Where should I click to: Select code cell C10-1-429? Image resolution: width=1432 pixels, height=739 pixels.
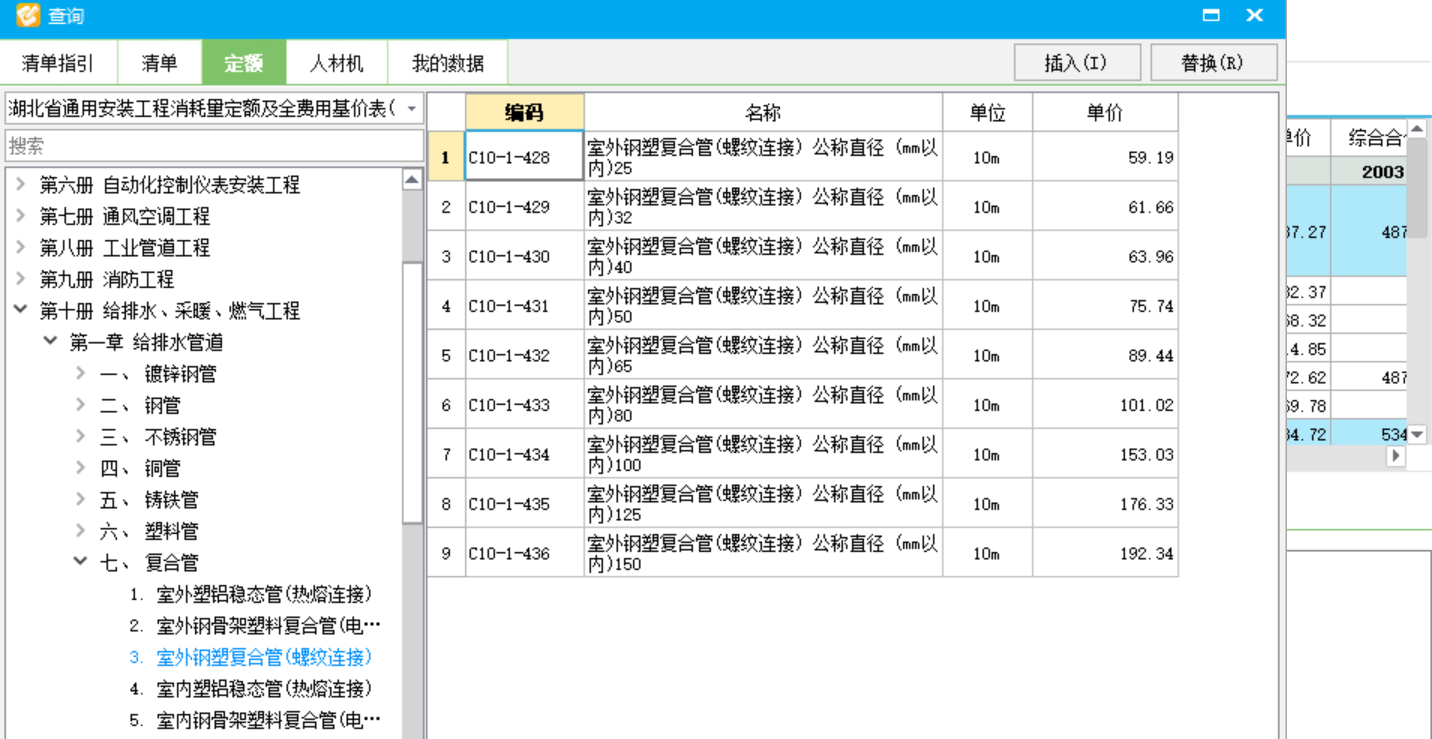524,207
